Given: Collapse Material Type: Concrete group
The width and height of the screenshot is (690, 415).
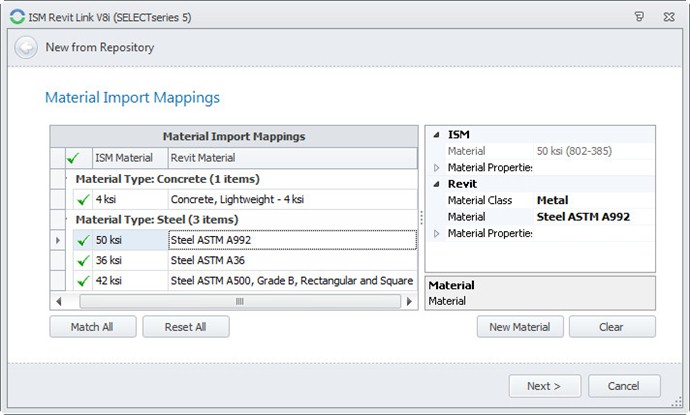Looking at the screenshot, I should point(66,179).
